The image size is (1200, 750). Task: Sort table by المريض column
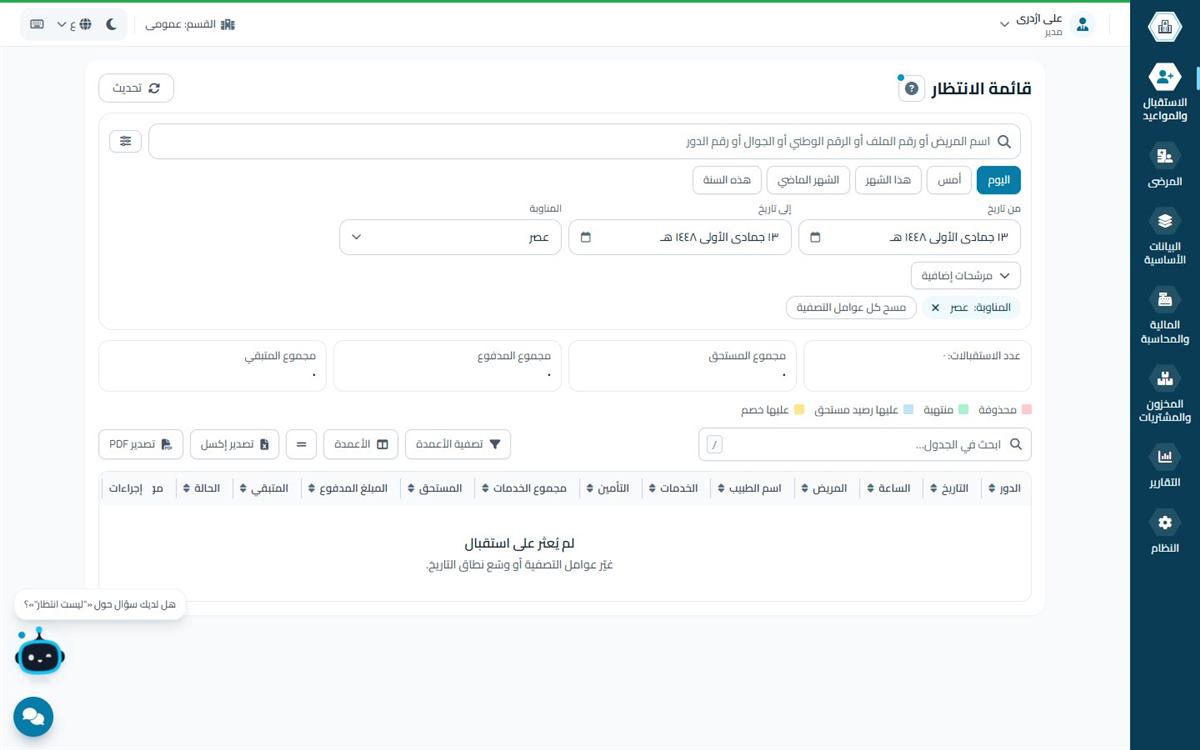[823, 488]
